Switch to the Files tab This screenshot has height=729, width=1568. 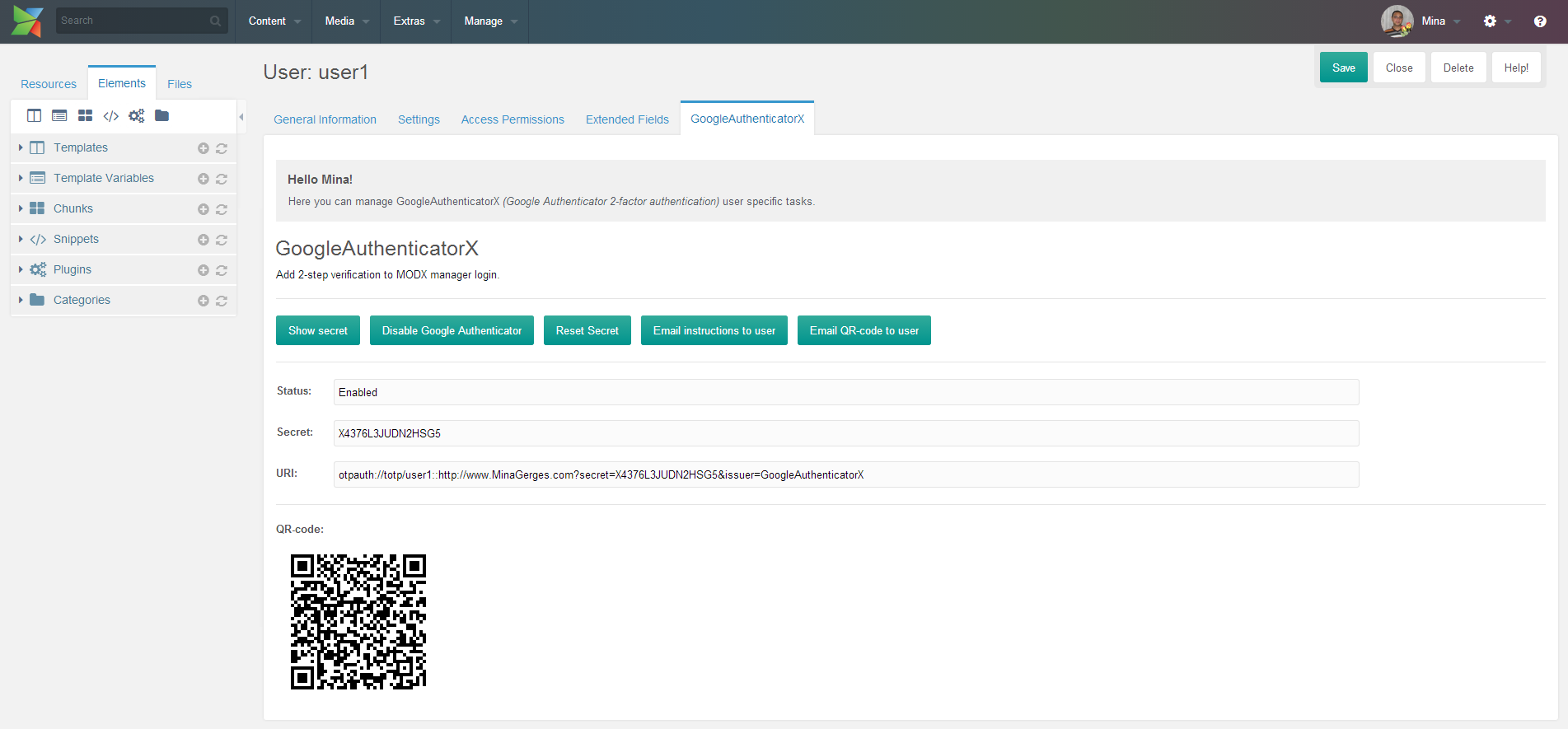(x=180, y=84)
